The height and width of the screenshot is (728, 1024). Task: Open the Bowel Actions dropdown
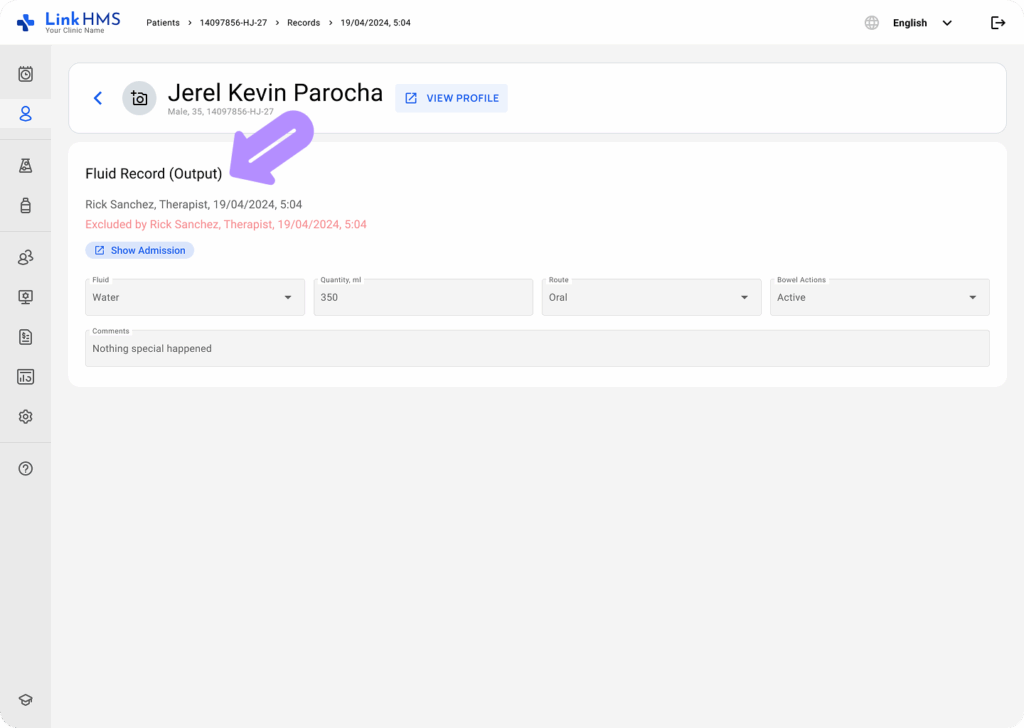879,297
